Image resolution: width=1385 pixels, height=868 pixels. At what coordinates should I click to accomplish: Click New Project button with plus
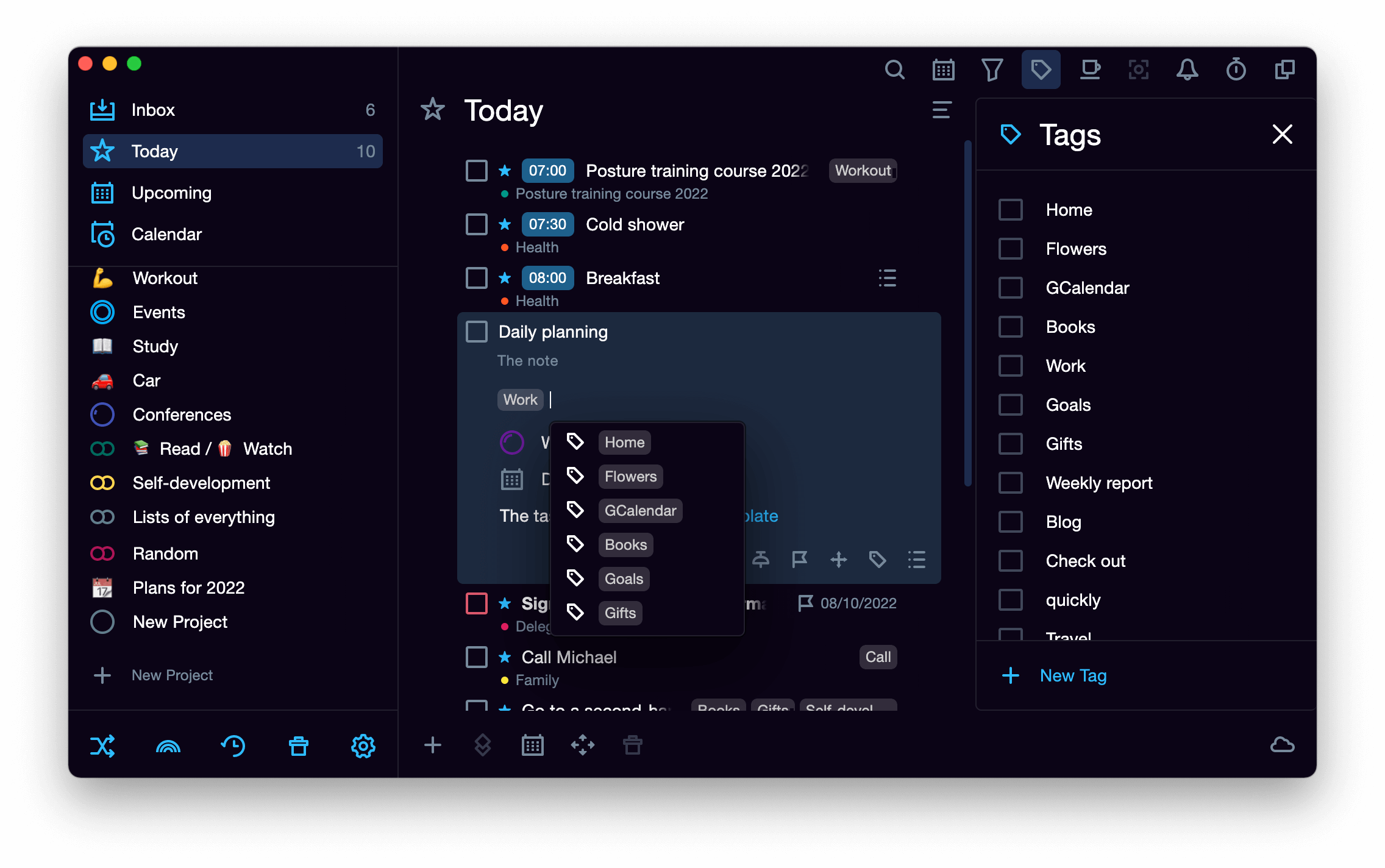152,675
